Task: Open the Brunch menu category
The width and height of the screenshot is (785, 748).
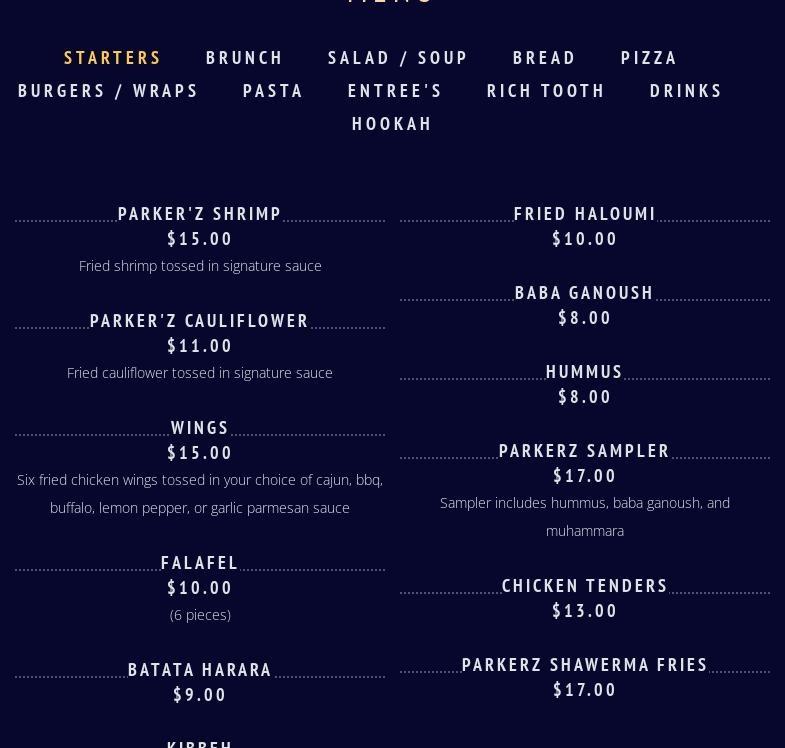Action: [245, 58]
